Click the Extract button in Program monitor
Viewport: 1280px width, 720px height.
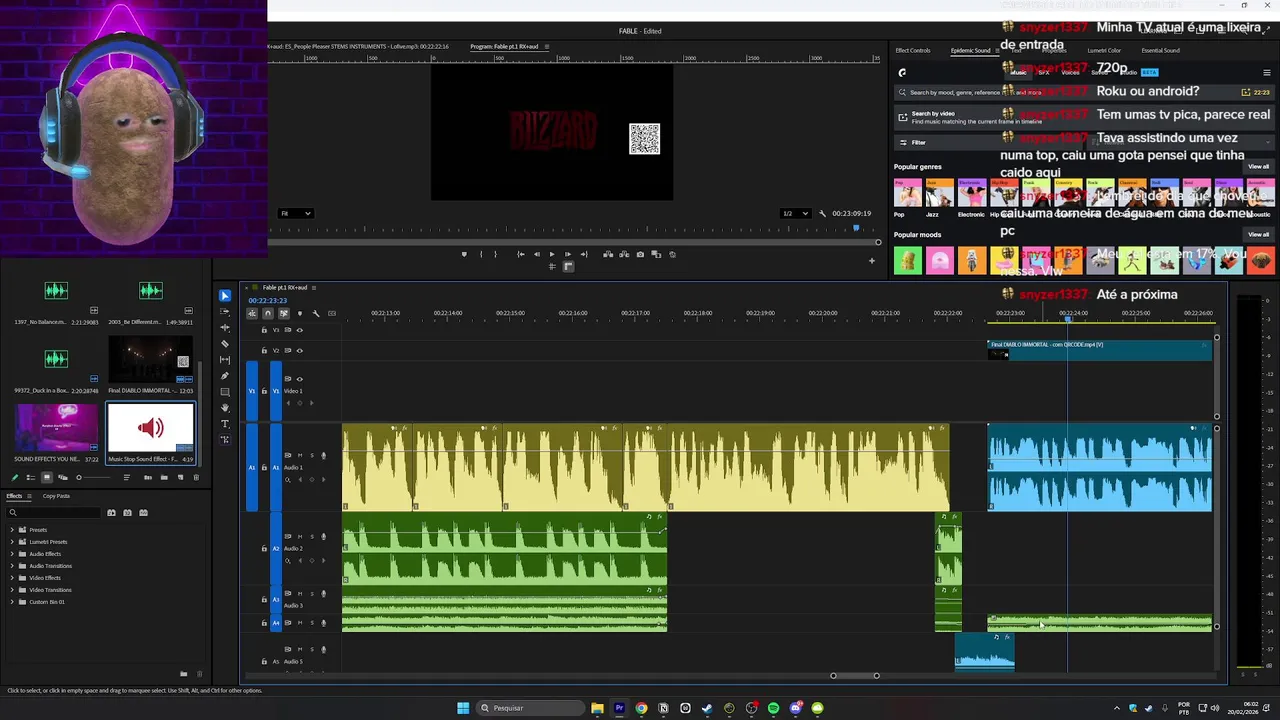click(x=623, y=254)
